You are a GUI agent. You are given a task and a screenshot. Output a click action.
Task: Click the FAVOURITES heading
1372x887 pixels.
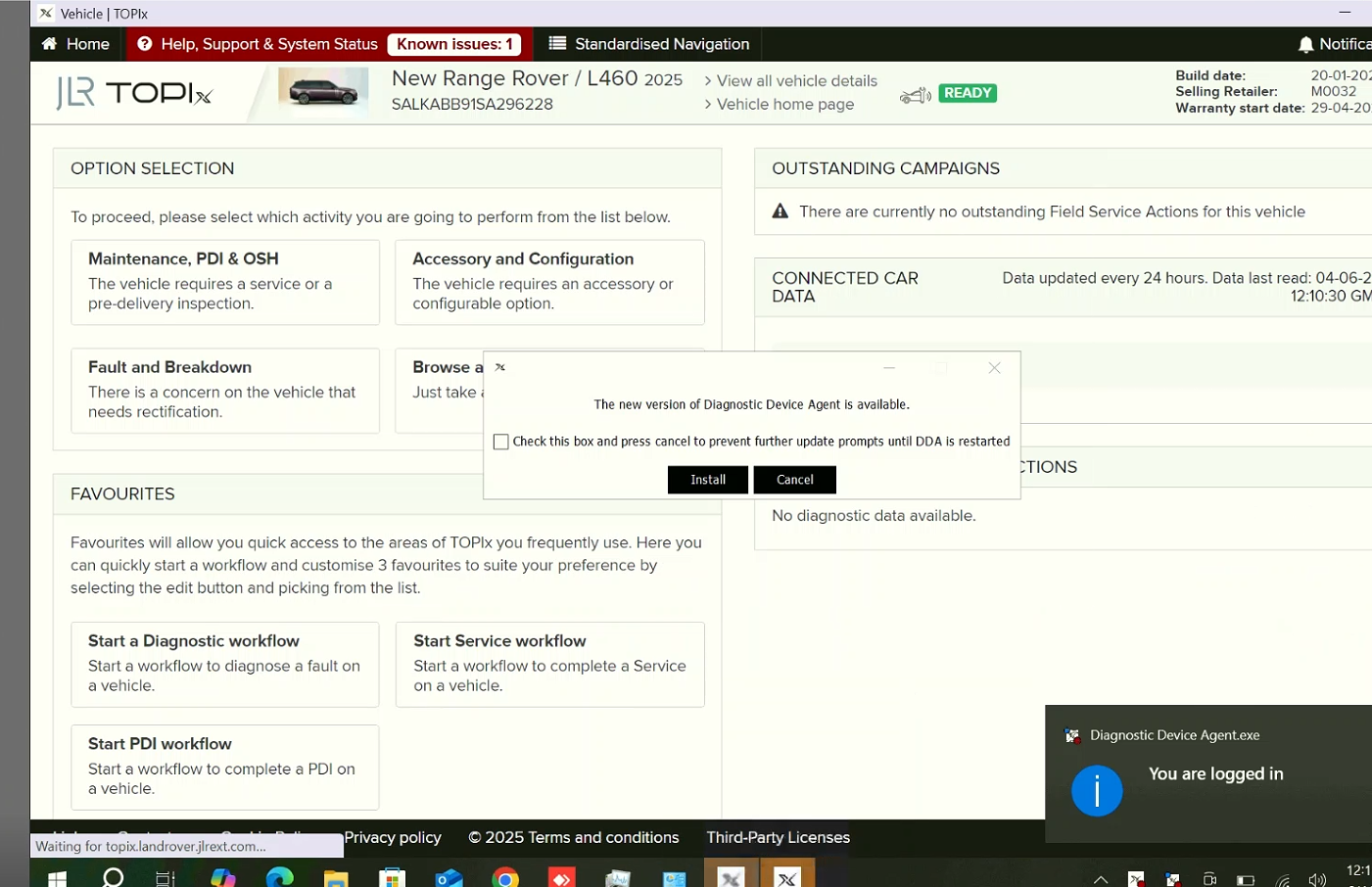coord(122,494)
